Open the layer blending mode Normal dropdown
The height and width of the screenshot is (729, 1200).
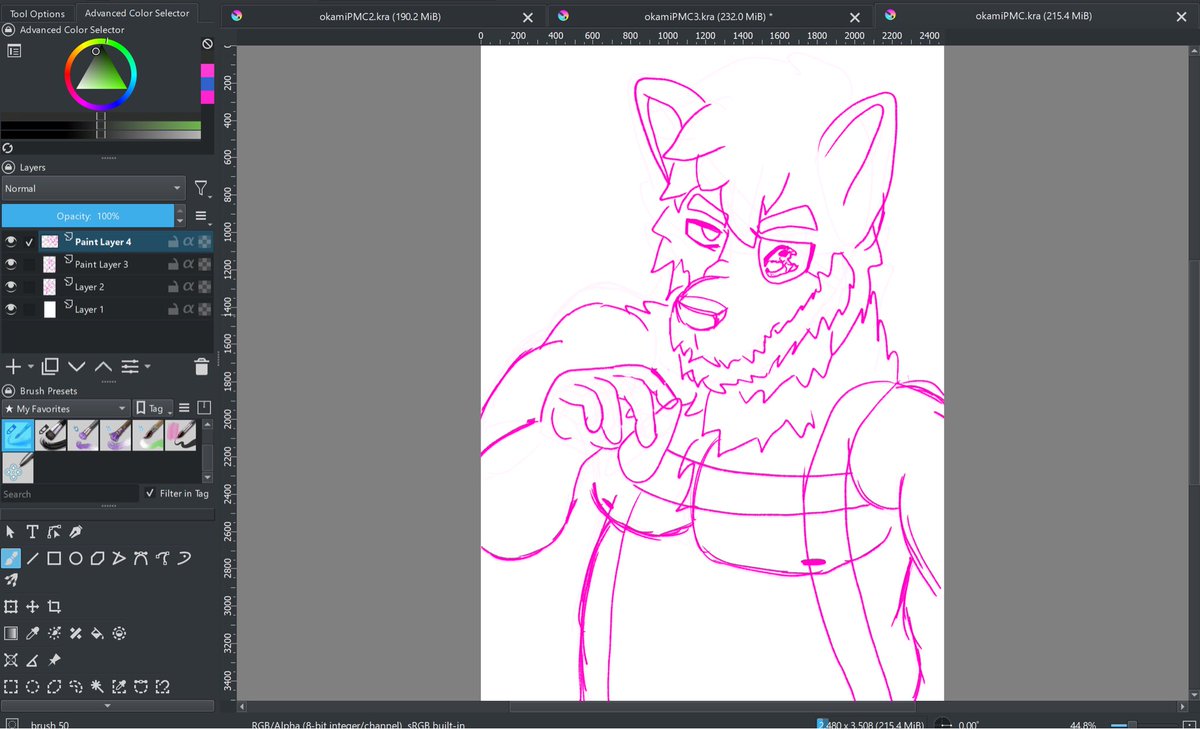pos(93,188)
